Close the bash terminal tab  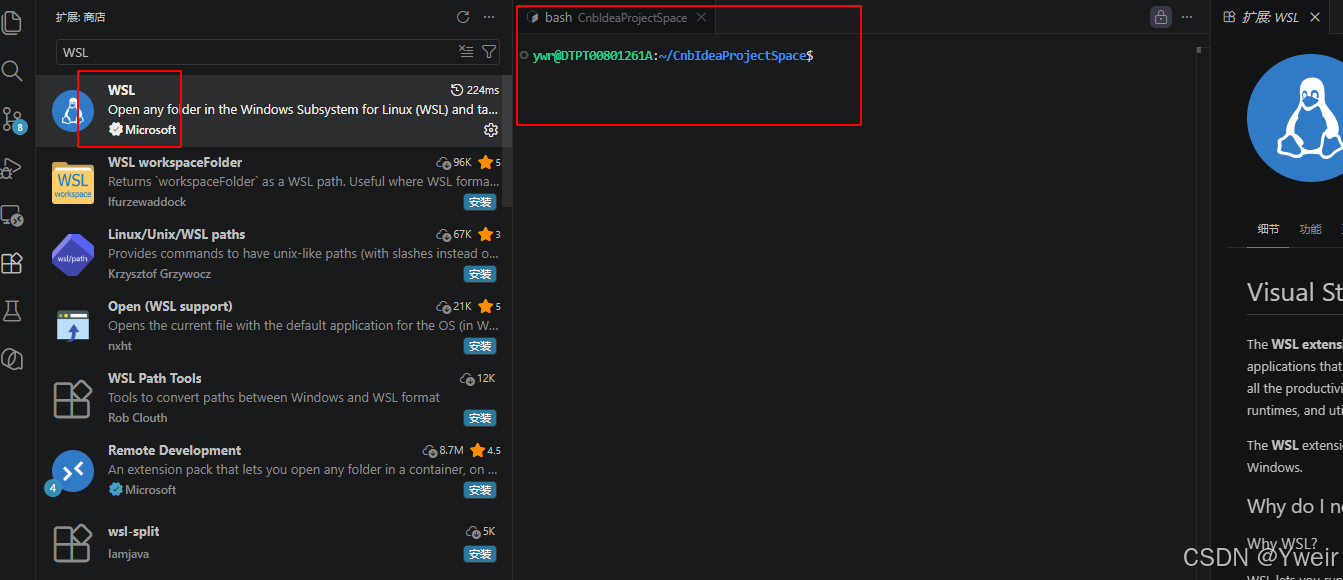pos(701,17)
